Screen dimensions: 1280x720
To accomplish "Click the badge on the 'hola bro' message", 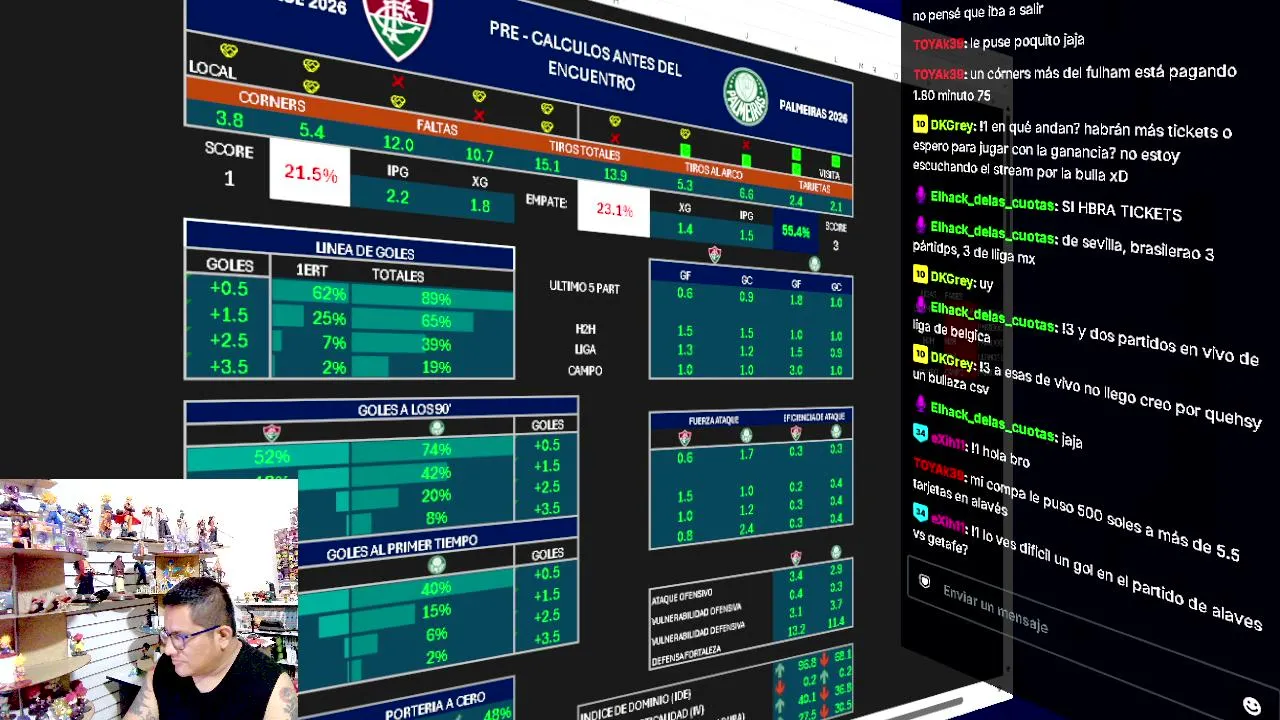I will pos(920,433).
